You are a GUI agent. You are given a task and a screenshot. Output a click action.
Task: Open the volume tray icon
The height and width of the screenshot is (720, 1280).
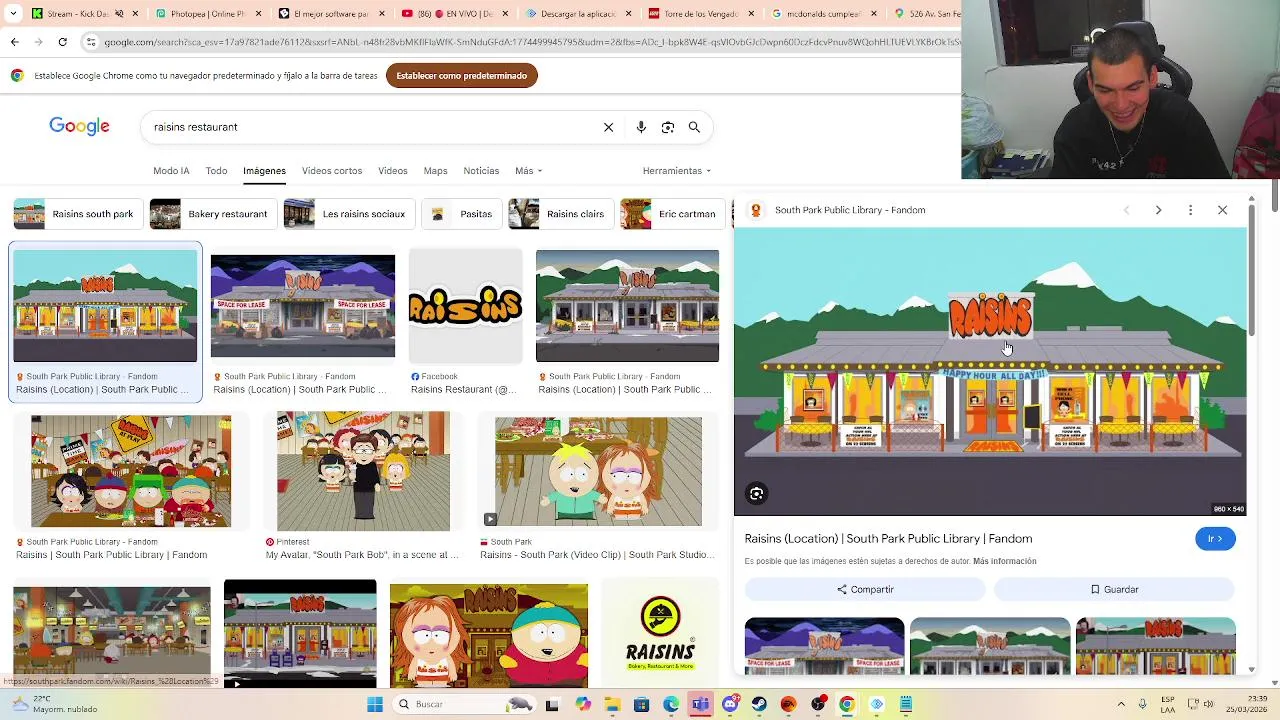1206,704
